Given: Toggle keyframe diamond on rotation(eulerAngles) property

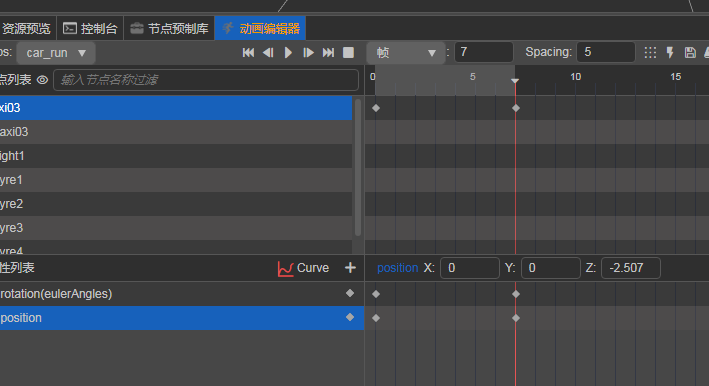Looking at the screenshot, I should point(350,293).
